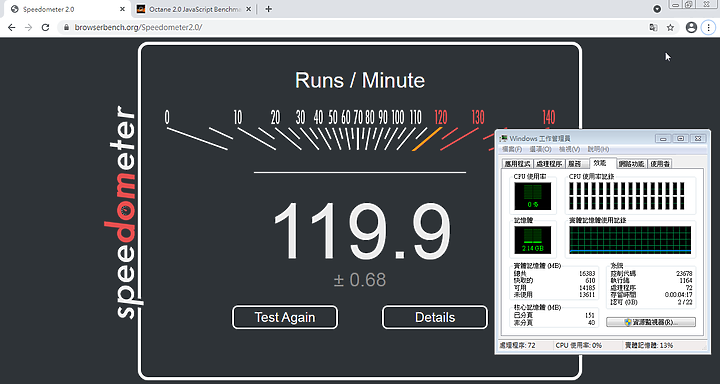Click gauge label 120
720x384 pixels.
[440, 118]
